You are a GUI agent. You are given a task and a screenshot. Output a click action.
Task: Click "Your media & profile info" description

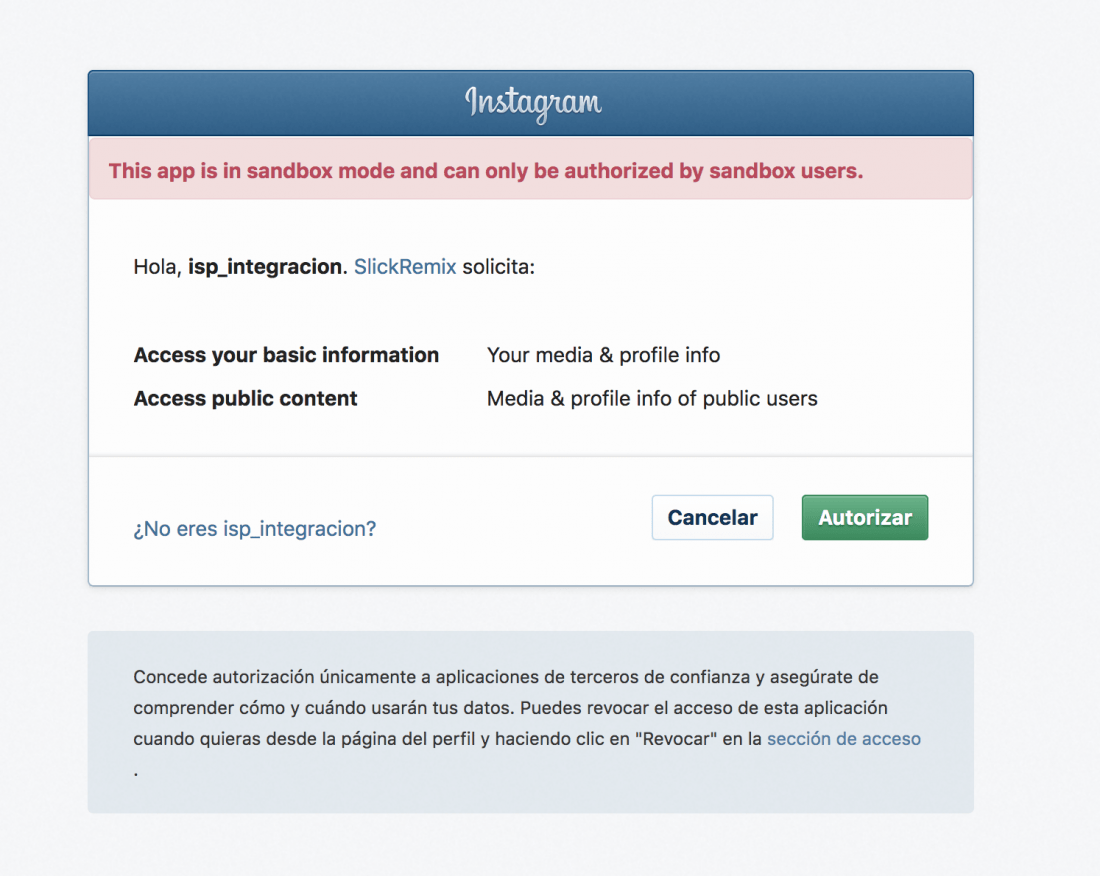point(603,355)
